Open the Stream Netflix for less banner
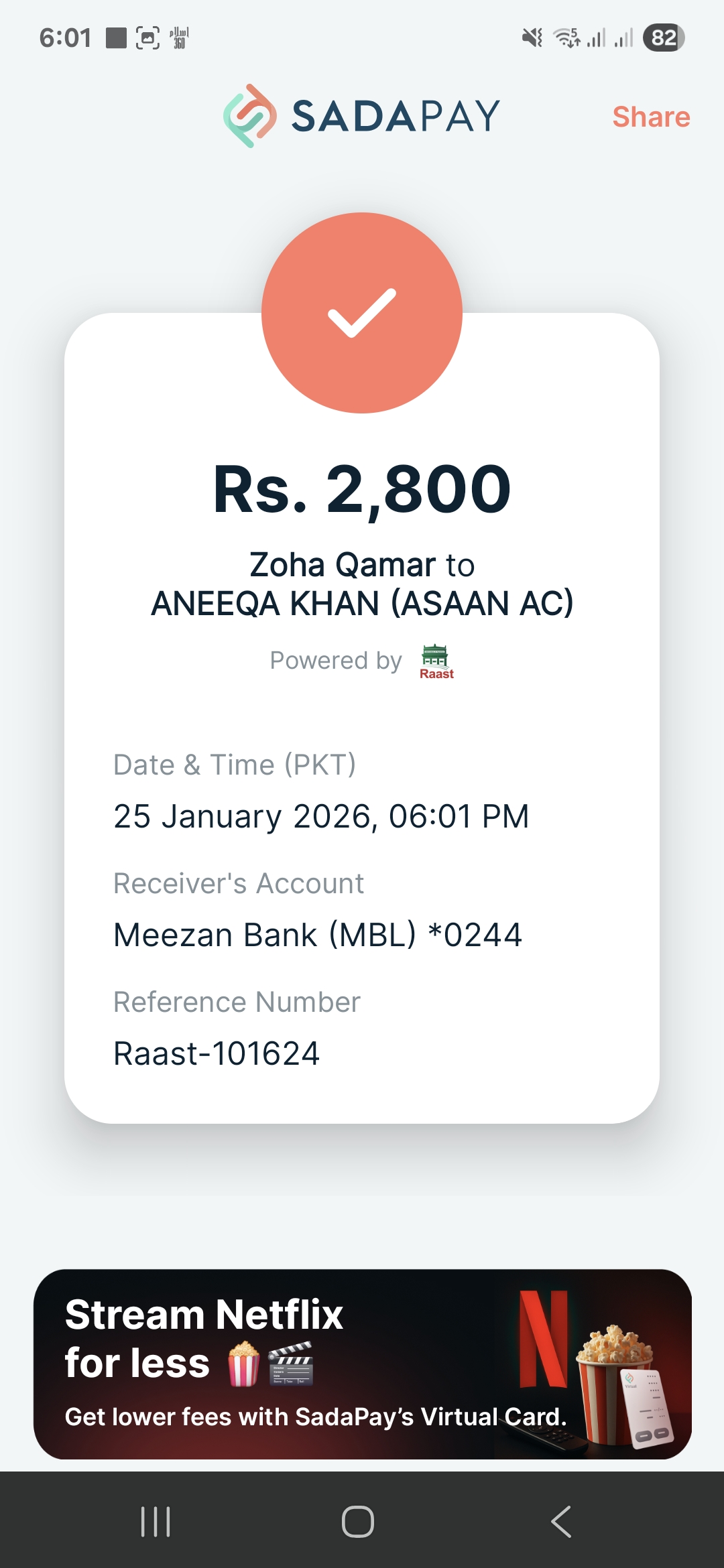The height and width of the screenshot is (1568, 724). 362,1364
